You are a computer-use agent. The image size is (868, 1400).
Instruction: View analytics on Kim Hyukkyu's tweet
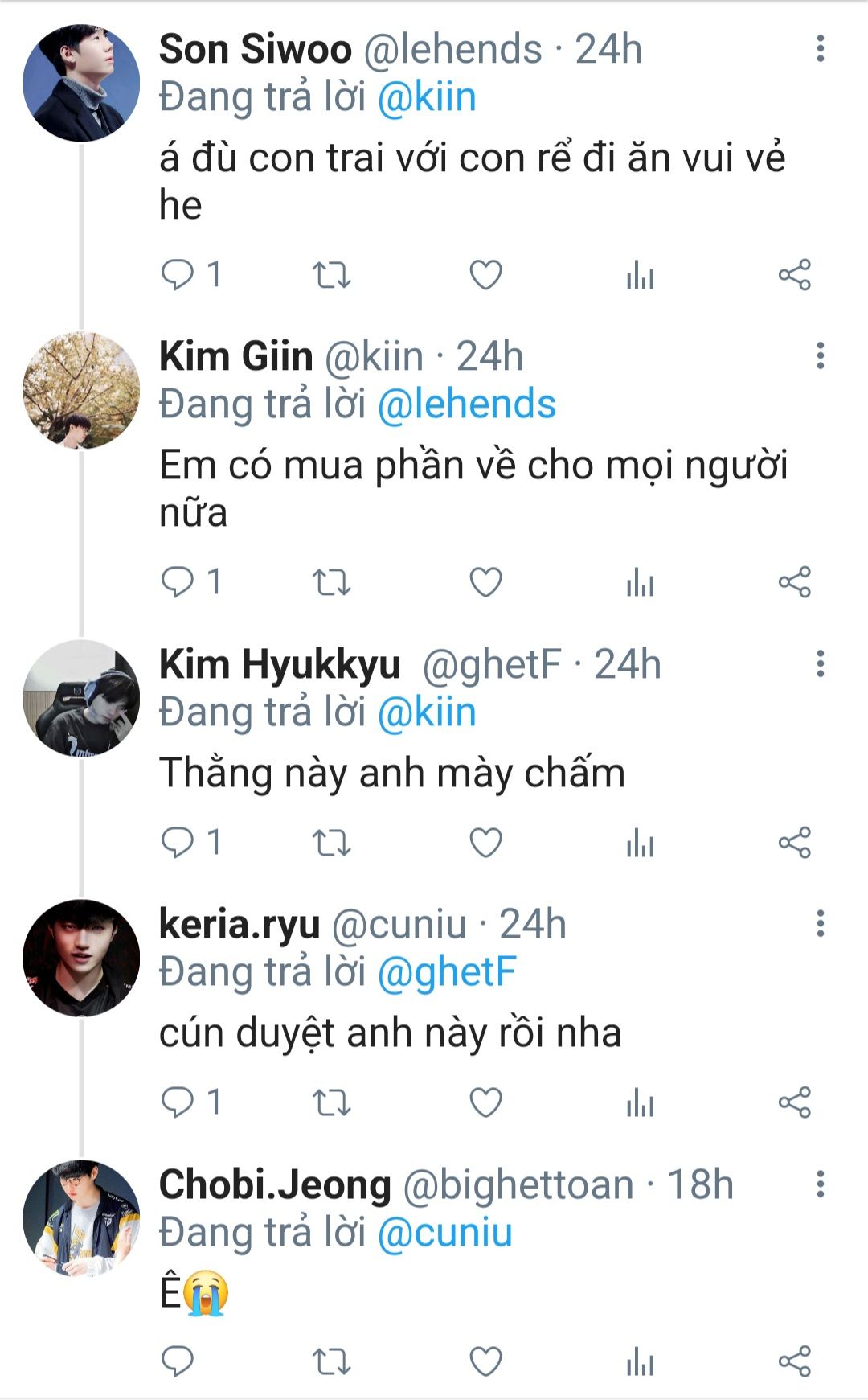pos(640,843)
